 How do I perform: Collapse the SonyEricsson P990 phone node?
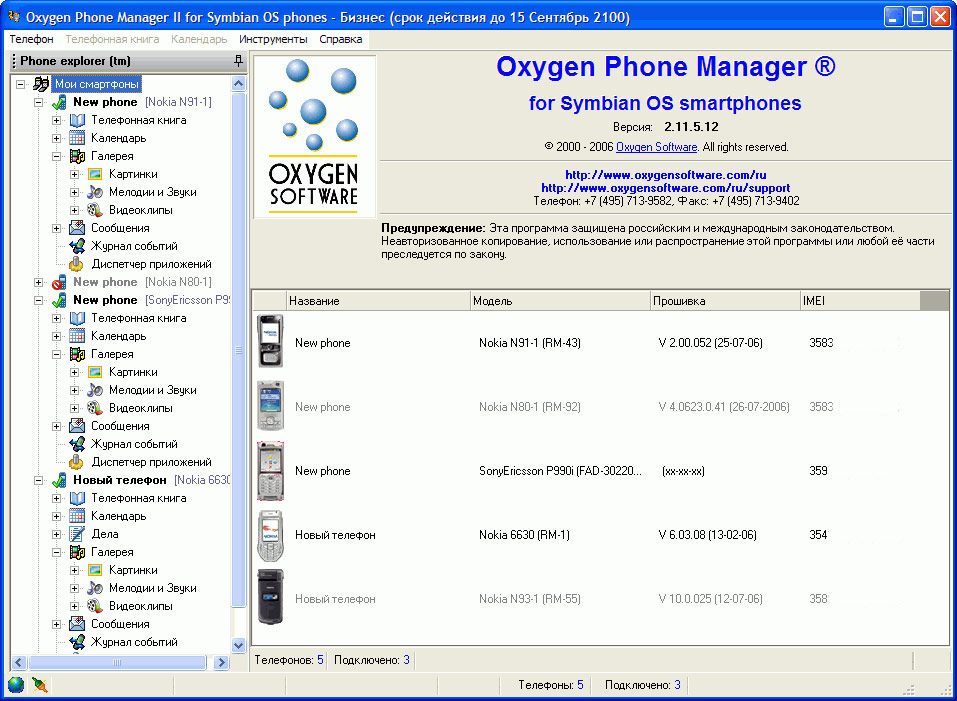(38, 300)
